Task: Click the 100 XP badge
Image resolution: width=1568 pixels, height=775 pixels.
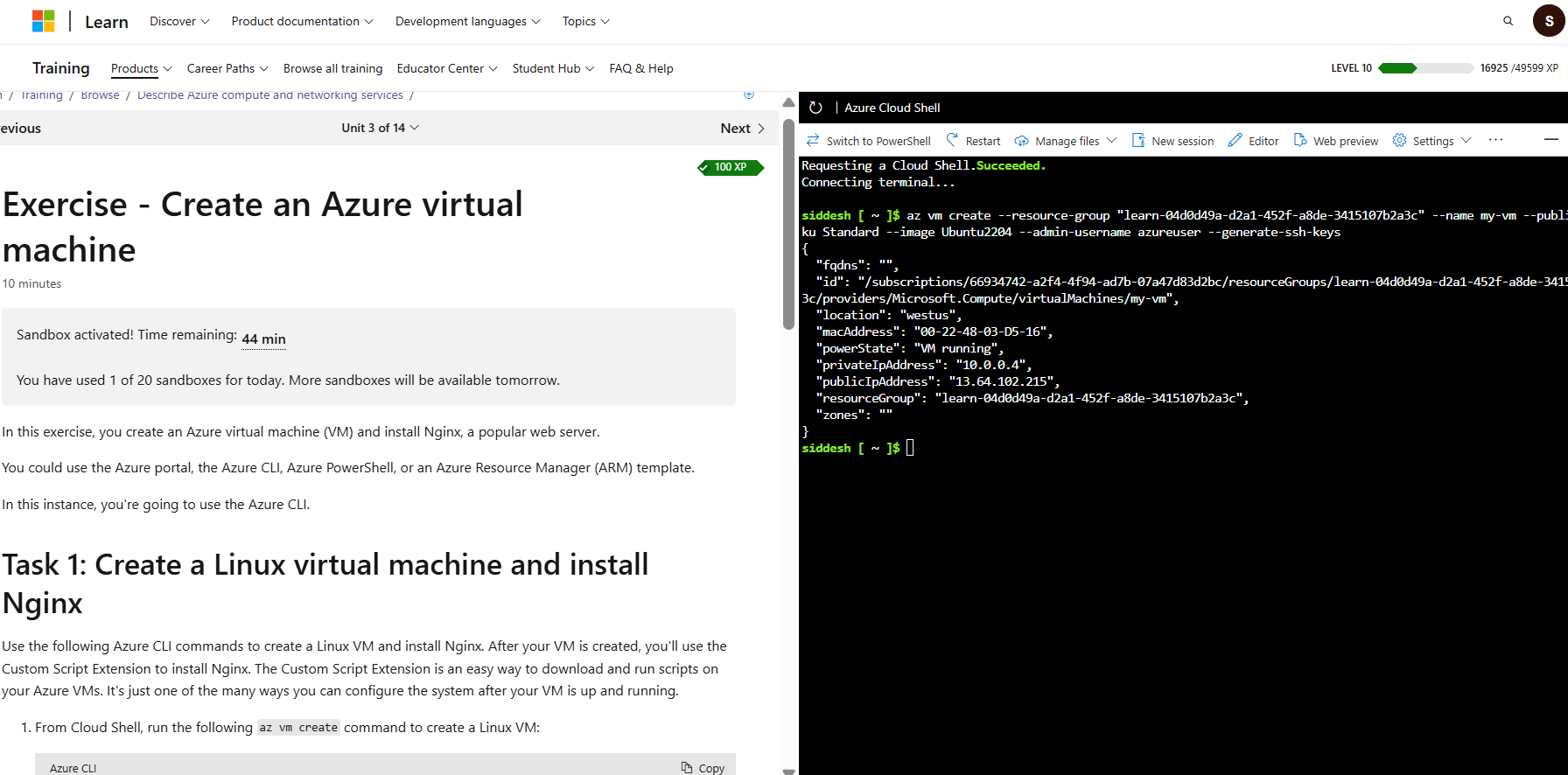Action: pyautogui.click(x=731, y=167)
